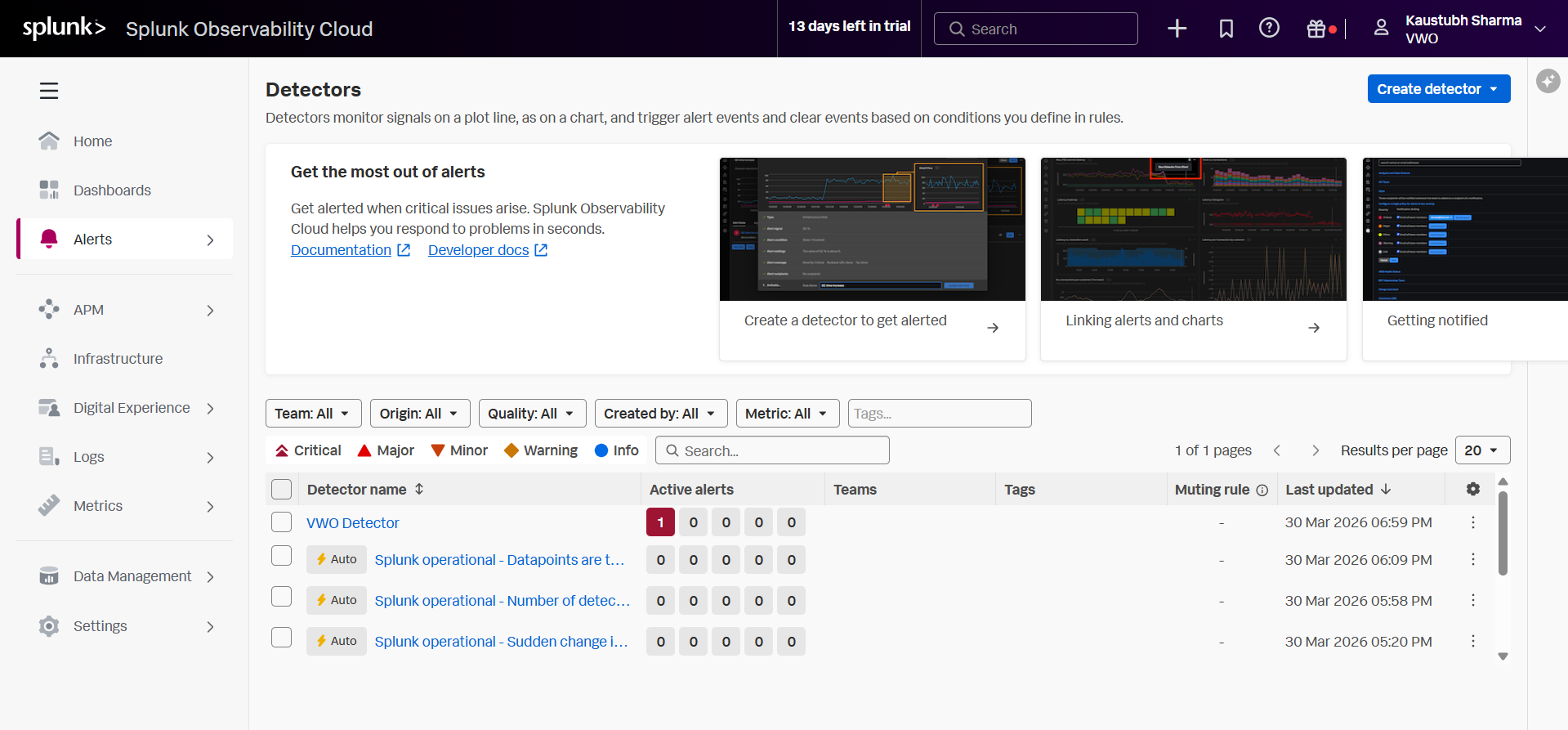
Task: Open Digital Experience in the sidebar
Action: pos(124,408)
